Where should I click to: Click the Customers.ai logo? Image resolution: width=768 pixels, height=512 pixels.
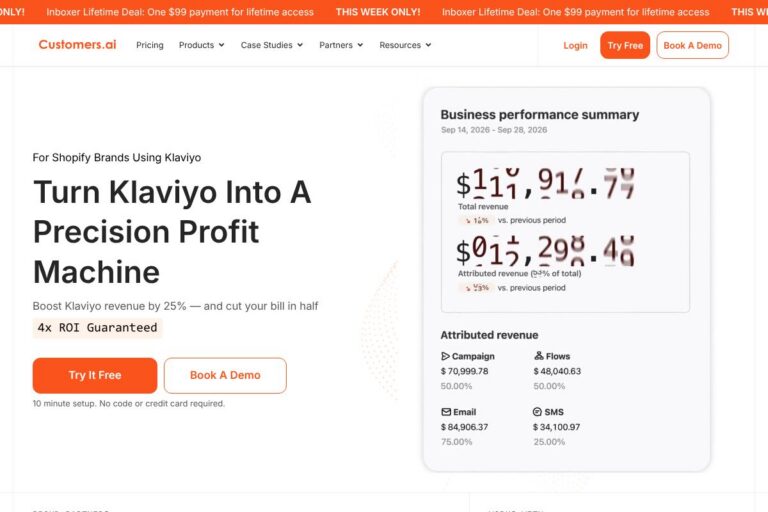(x=77, y=45)
